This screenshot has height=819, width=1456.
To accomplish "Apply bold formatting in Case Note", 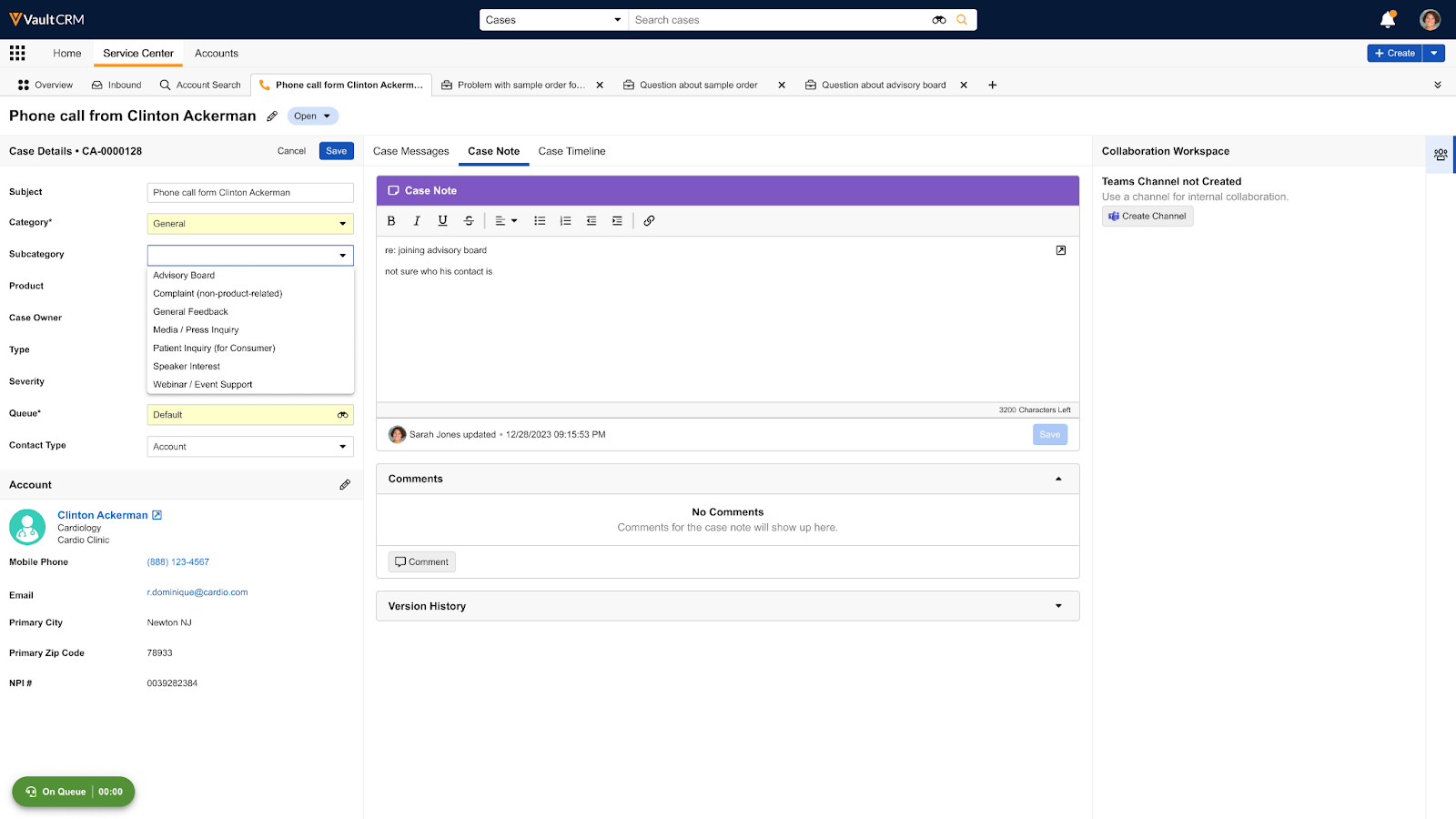I will coord(391,220).
